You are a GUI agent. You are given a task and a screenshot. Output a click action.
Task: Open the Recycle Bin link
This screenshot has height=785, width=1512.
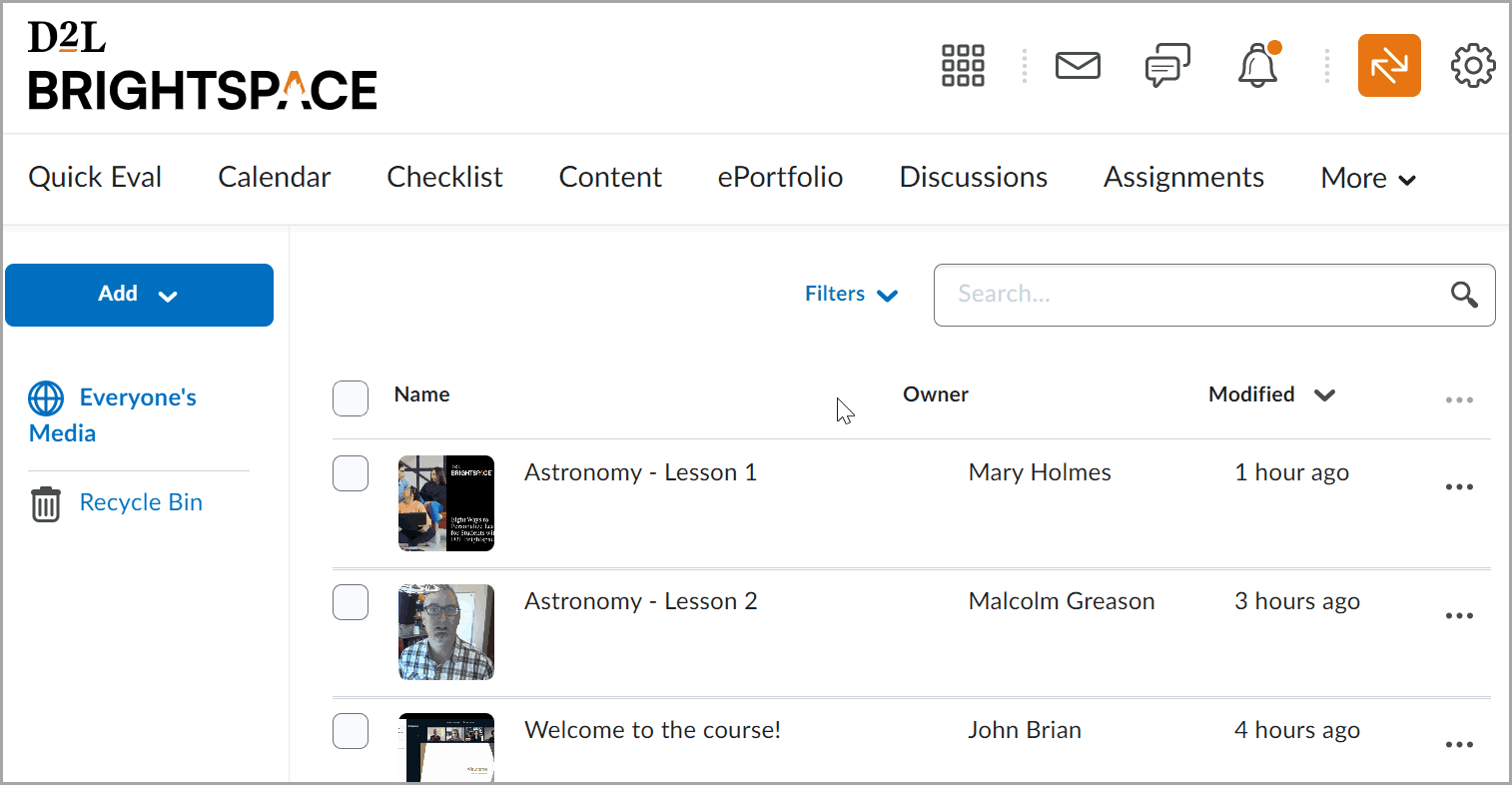[140, 502]
